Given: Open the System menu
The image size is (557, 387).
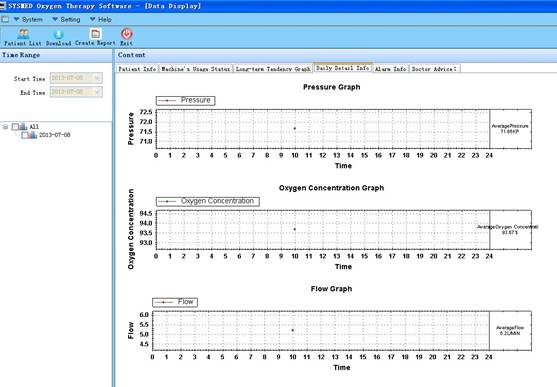Looking at the screenshot, I should coord(28,20).
